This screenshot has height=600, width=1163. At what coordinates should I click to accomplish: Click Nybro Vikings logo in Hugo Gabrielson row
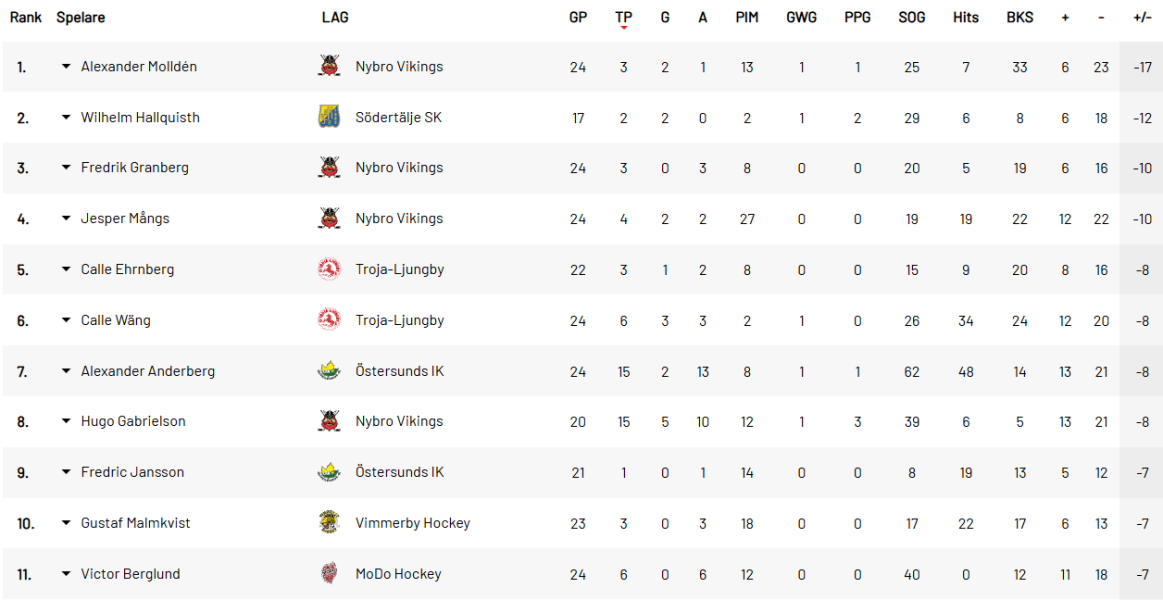coord(329,421)
